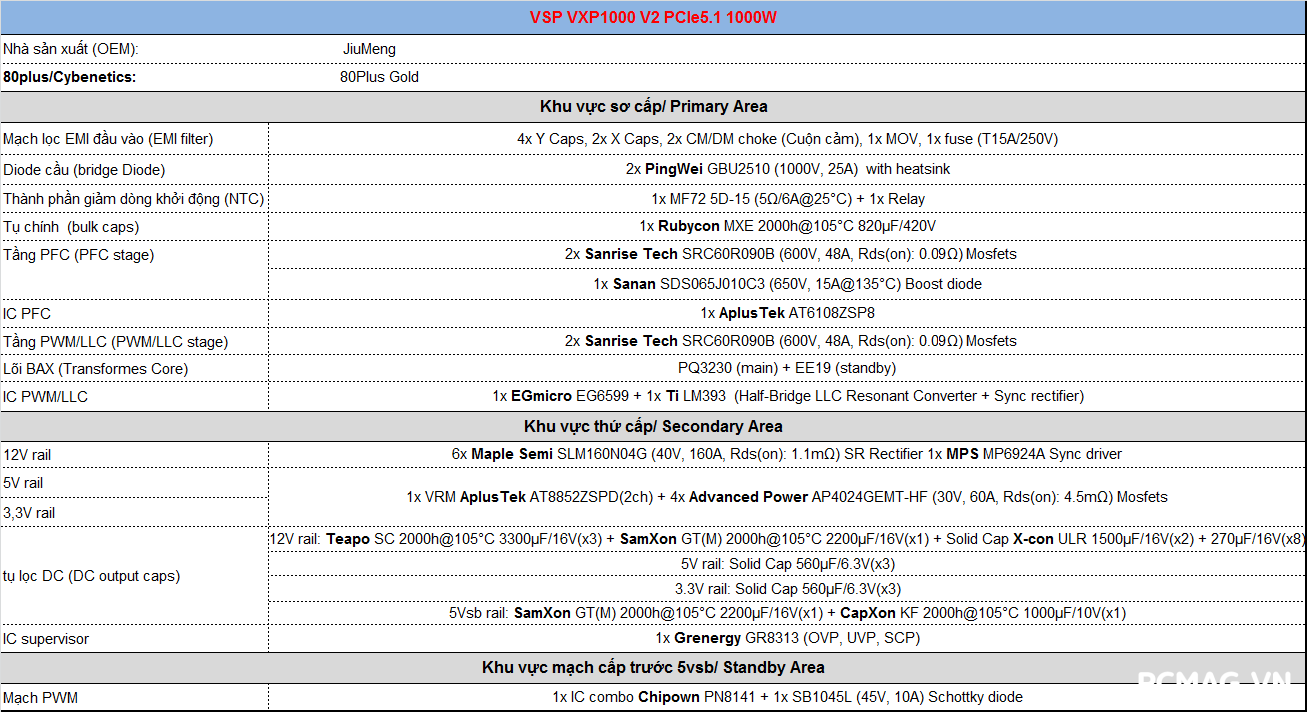Select the Chipown PN8141 standby PWM cell

[787, 697]
